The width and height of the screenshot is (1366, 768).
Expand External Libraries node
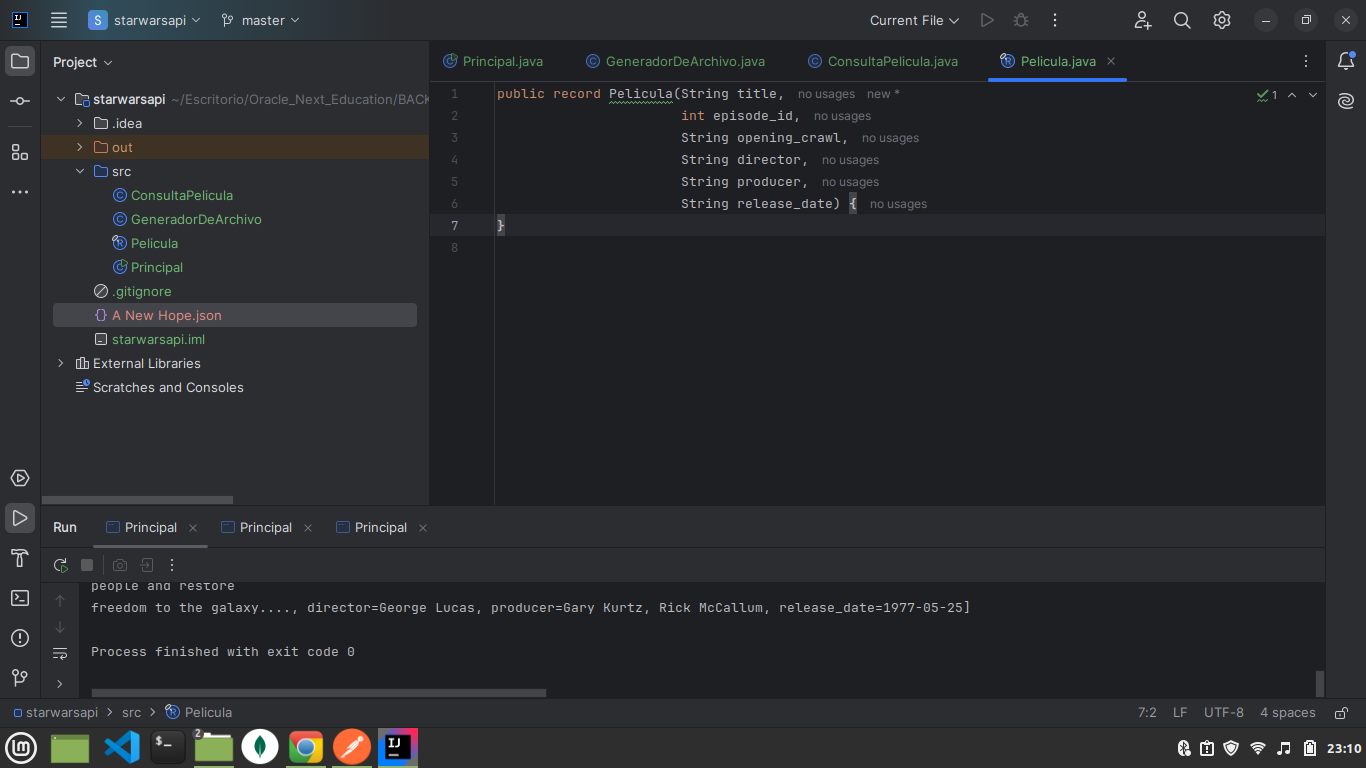(61, 363)
